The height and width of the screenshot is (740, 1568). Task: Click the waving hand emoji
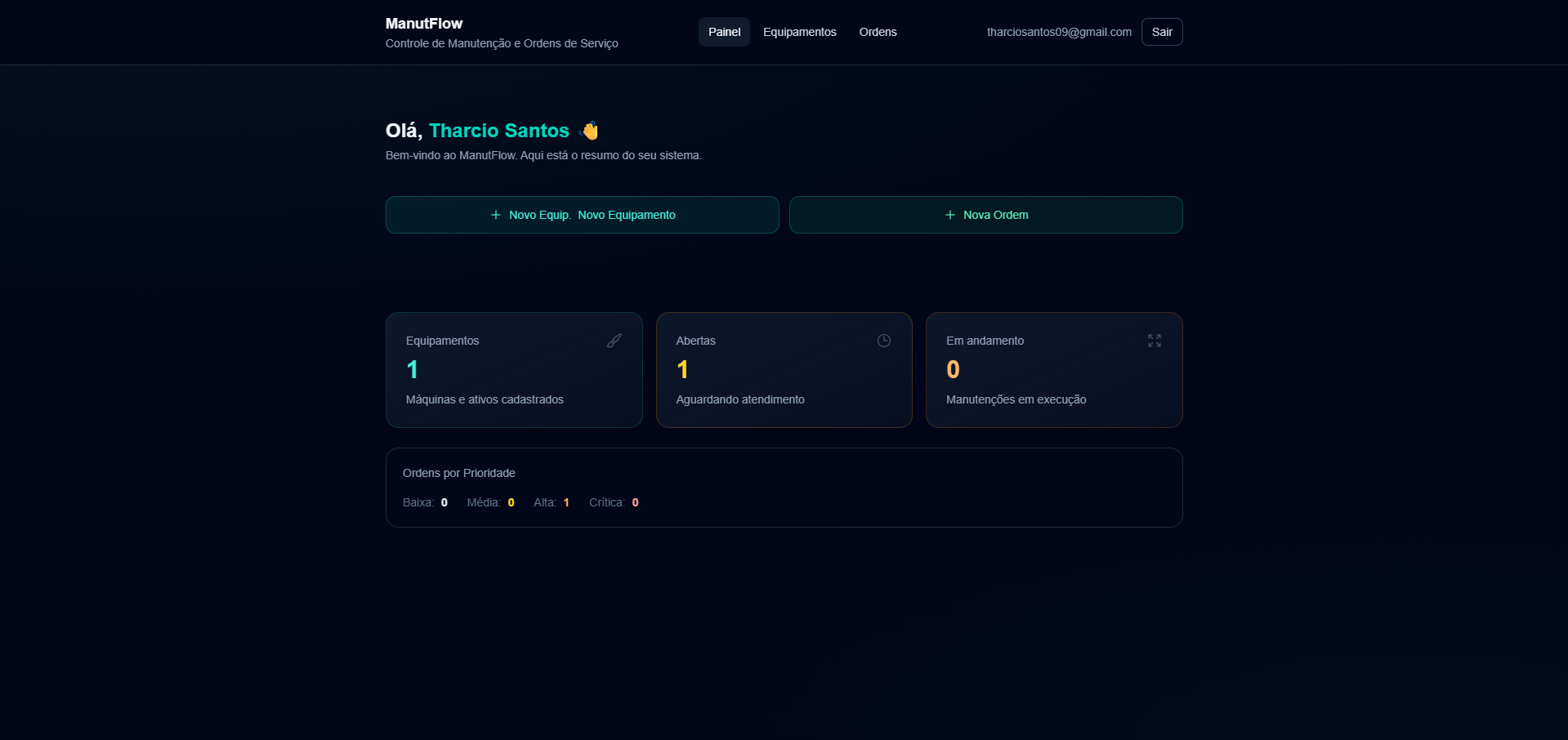click(x=589, y=131)
